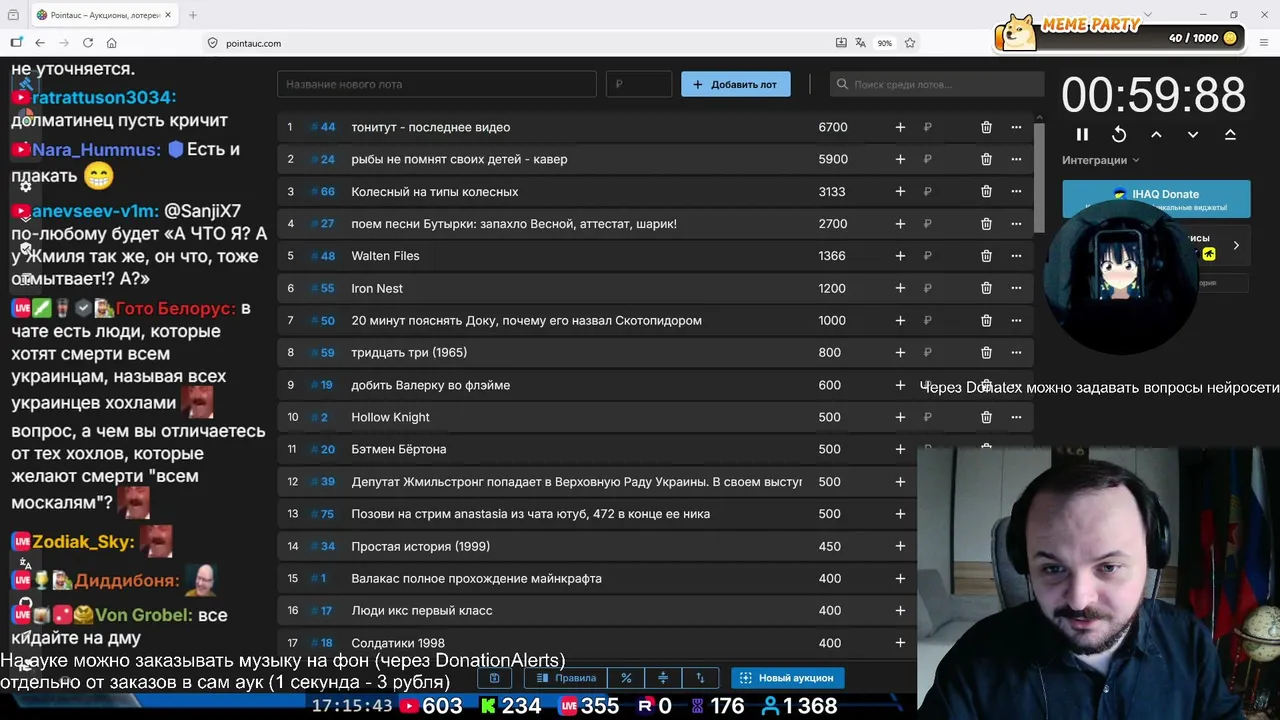Open more options for тонитут lot
This screenshot has width=1280, height=720.
1016,127
